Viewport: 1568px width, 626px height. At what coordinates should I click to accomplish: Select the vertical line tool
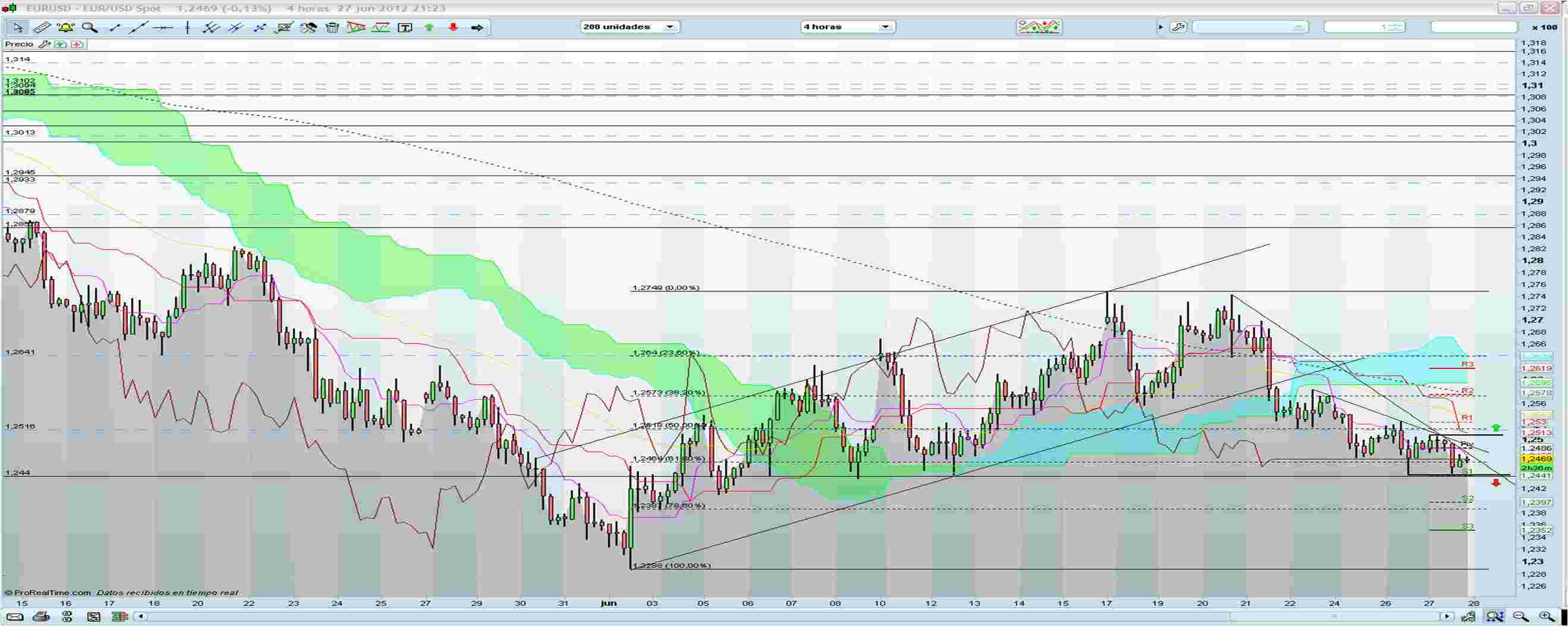point(187,27)
